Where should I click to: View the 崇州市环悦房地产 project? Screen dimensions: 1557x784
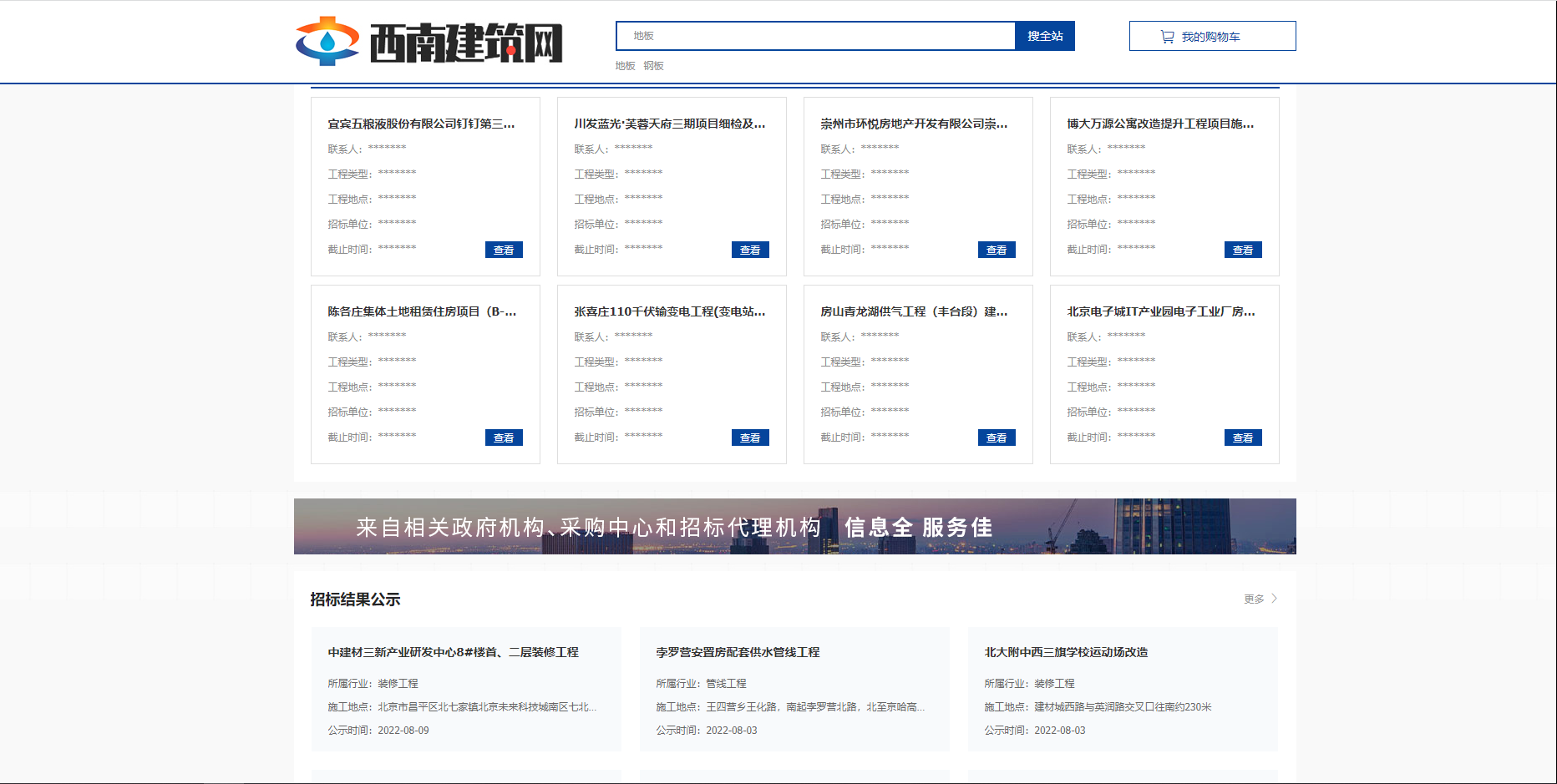[x=997, y=250]
